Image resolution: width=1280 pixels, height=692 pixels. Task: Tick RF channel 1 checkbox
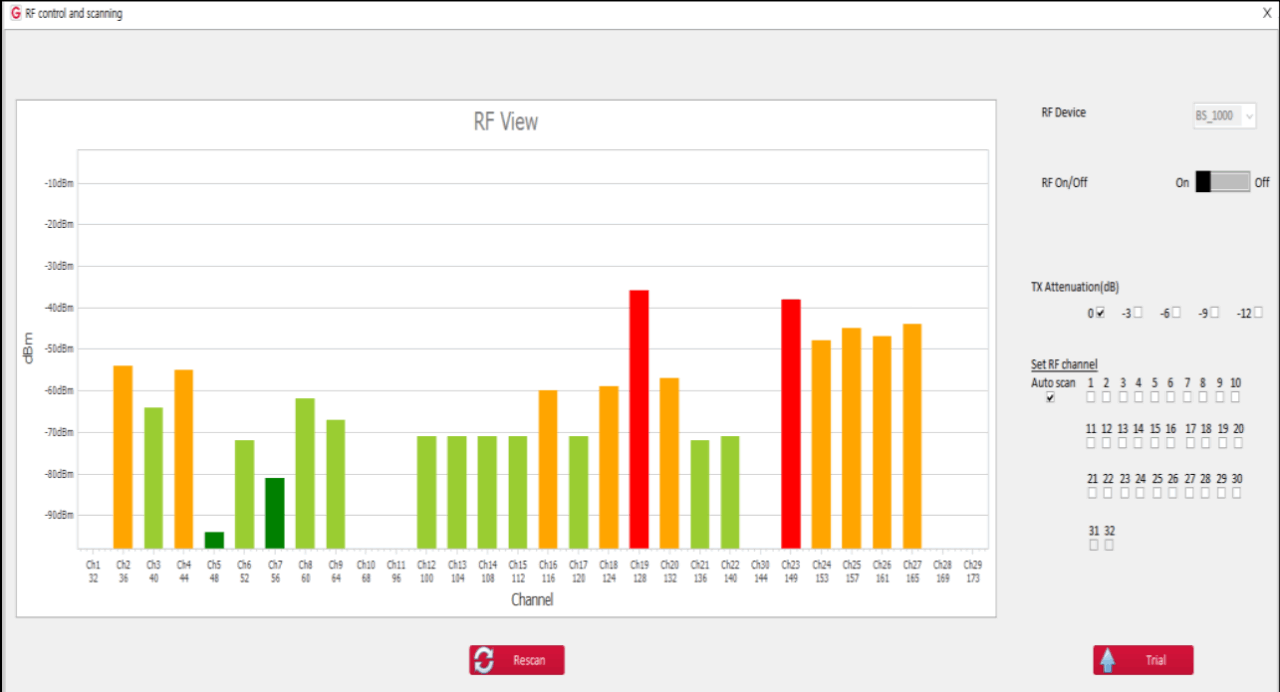pos(1092,397)
